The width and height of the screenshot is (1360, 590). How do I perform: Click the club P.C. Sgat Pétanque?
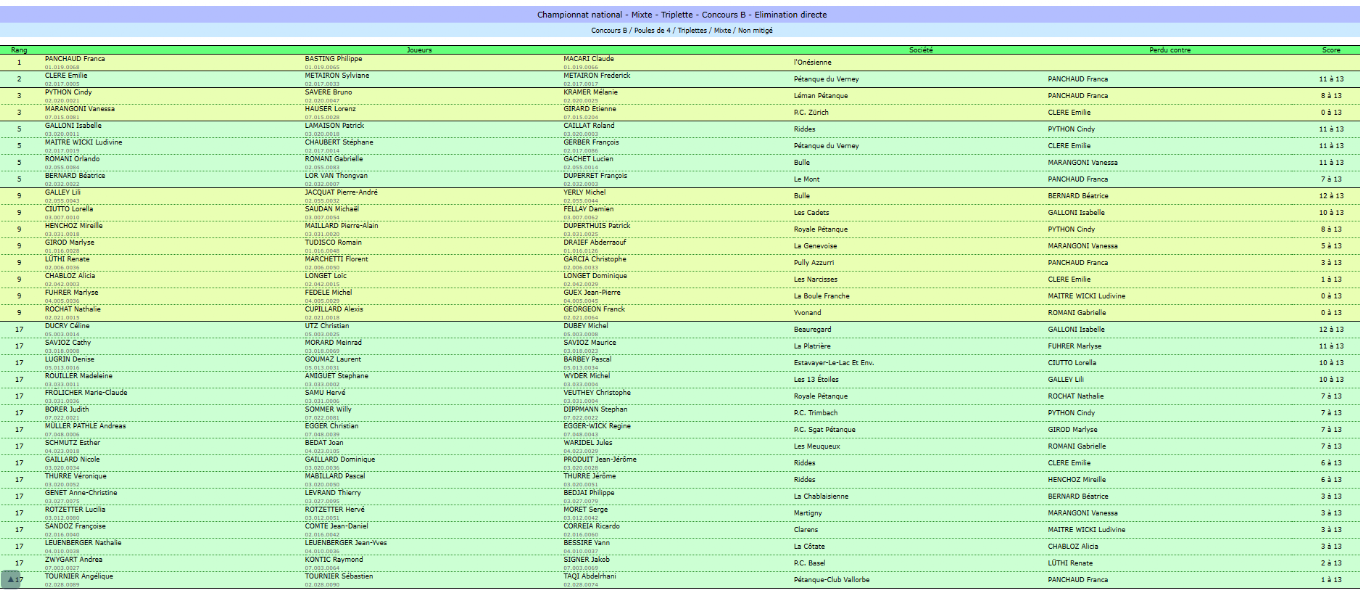point(825,429)
